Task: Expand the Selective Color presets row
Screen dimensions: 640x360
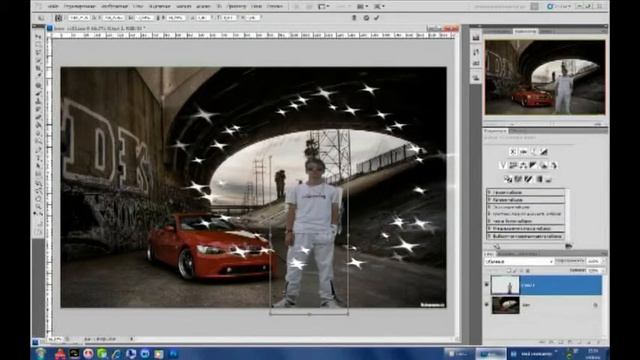Action: (526, 236)
